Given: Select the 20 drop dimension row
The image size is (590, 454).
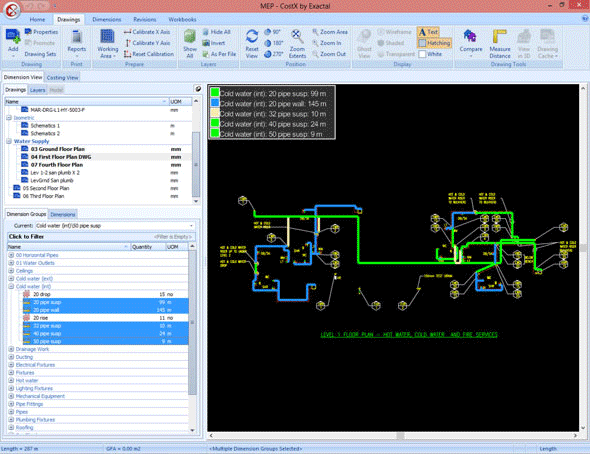Looking at the screenshot, I should (x=98, y=294).
